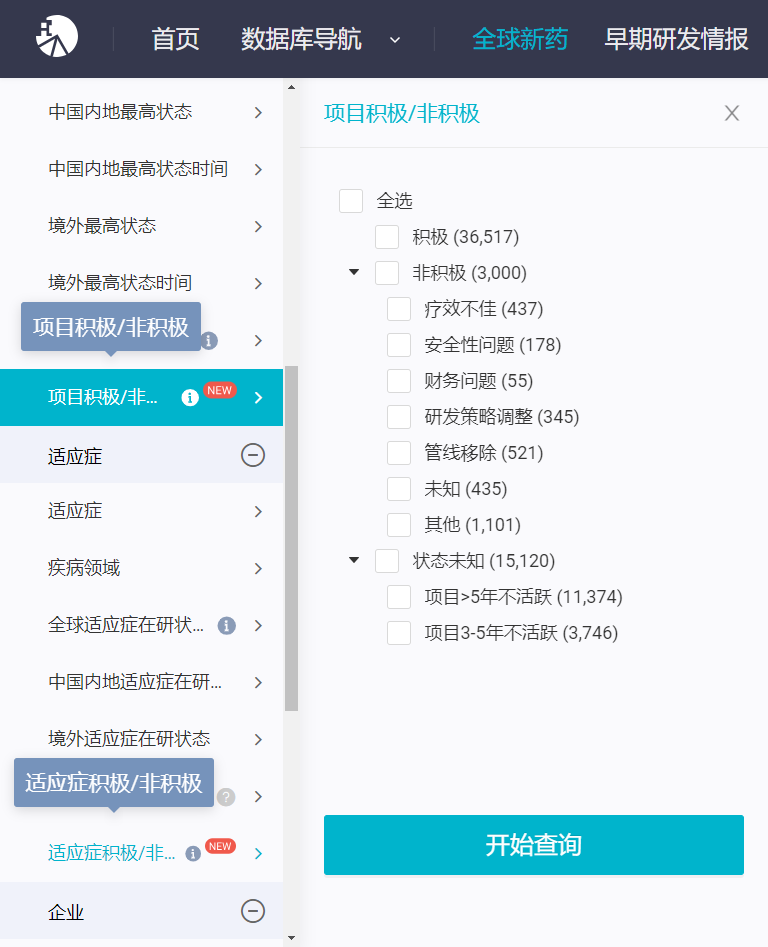Expand 适应症积极/非... chevron
Image resolution: width=768 pixels, height=947 pixels.
[258, 853]
